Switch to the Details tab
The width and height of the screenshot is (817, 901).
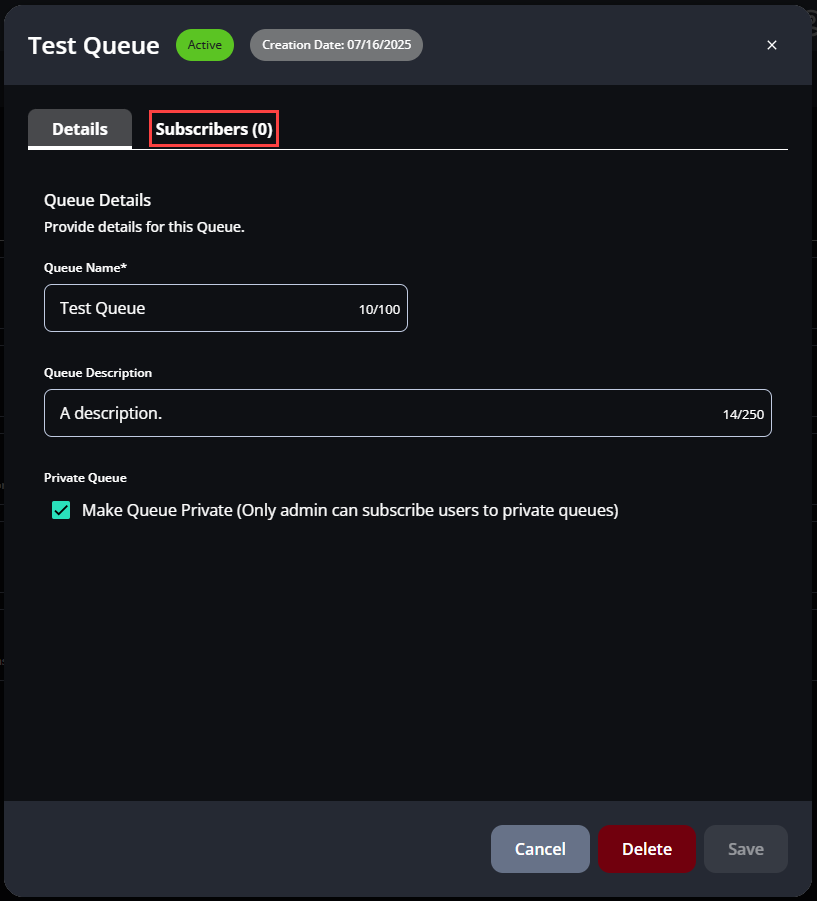pyautogui.click(x=80, y=129)
